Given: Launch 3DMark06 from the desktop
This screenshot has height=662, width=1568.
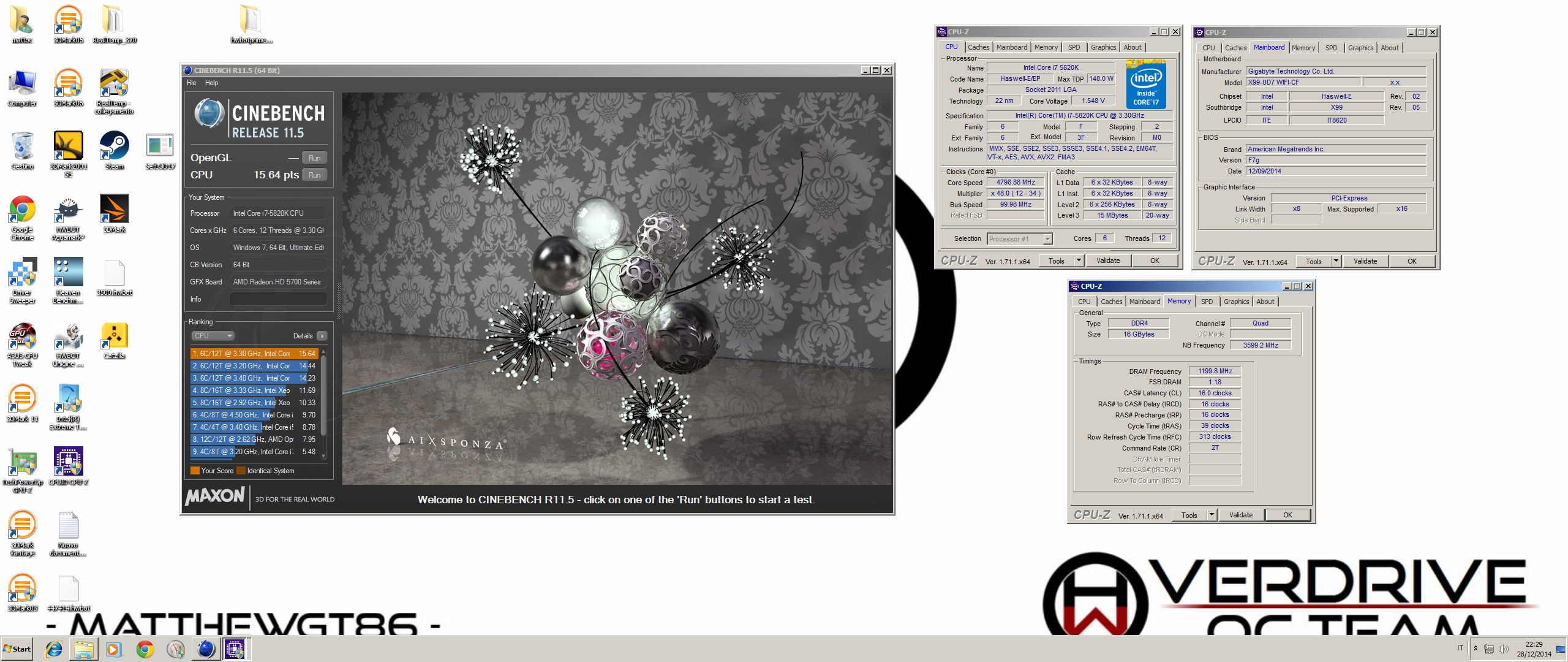Looking at the screenshot, I should pos(68,87).
